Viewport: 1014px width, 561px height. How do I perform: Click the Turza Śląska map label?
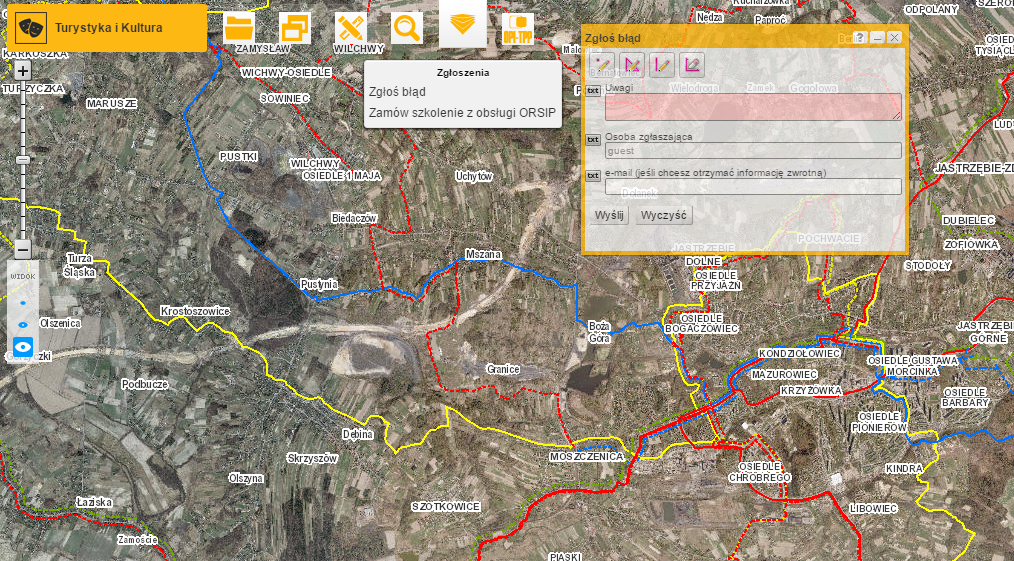tap(81, 266)
